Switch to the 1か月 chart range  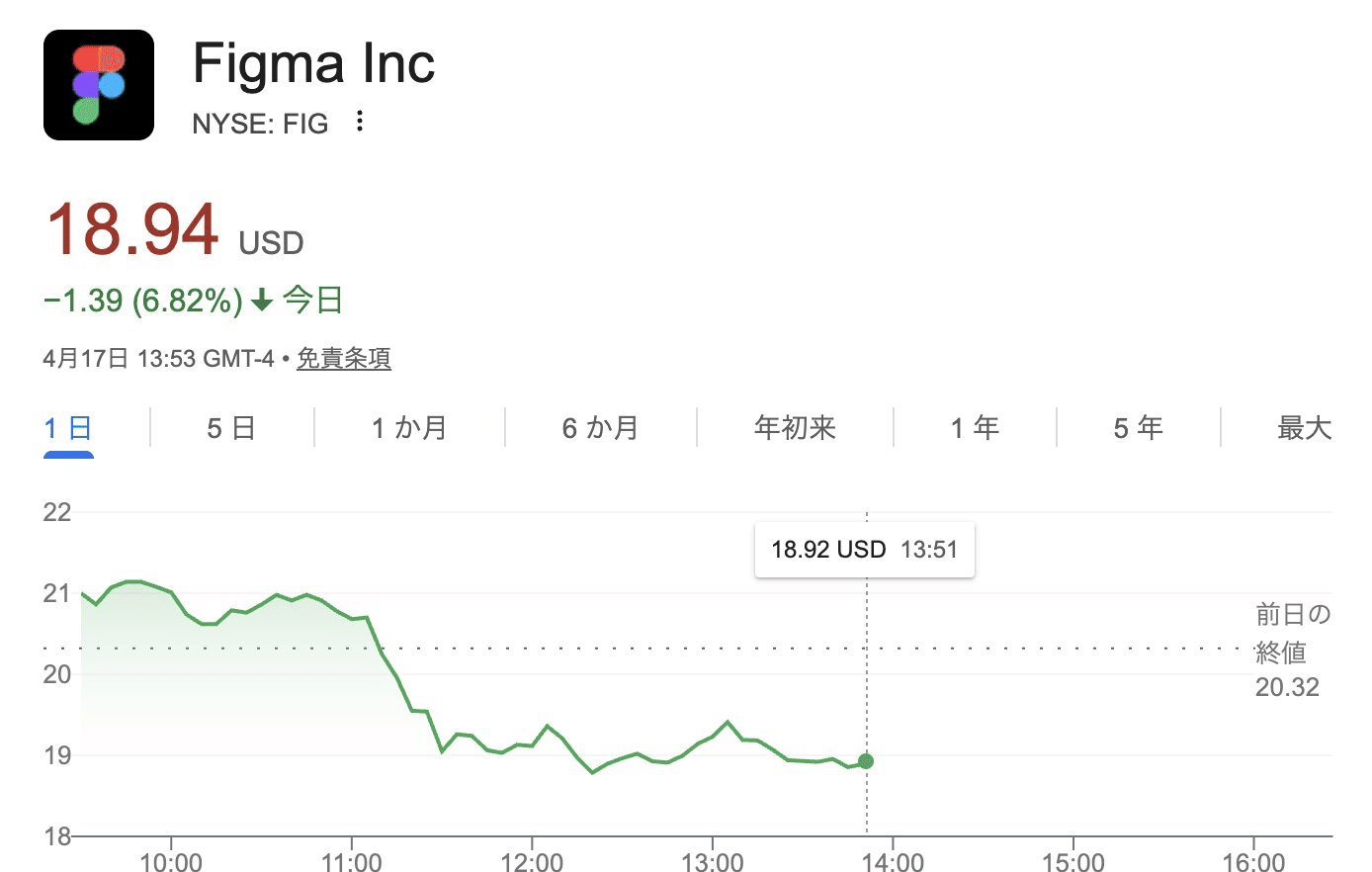click(x=409, y=428)
